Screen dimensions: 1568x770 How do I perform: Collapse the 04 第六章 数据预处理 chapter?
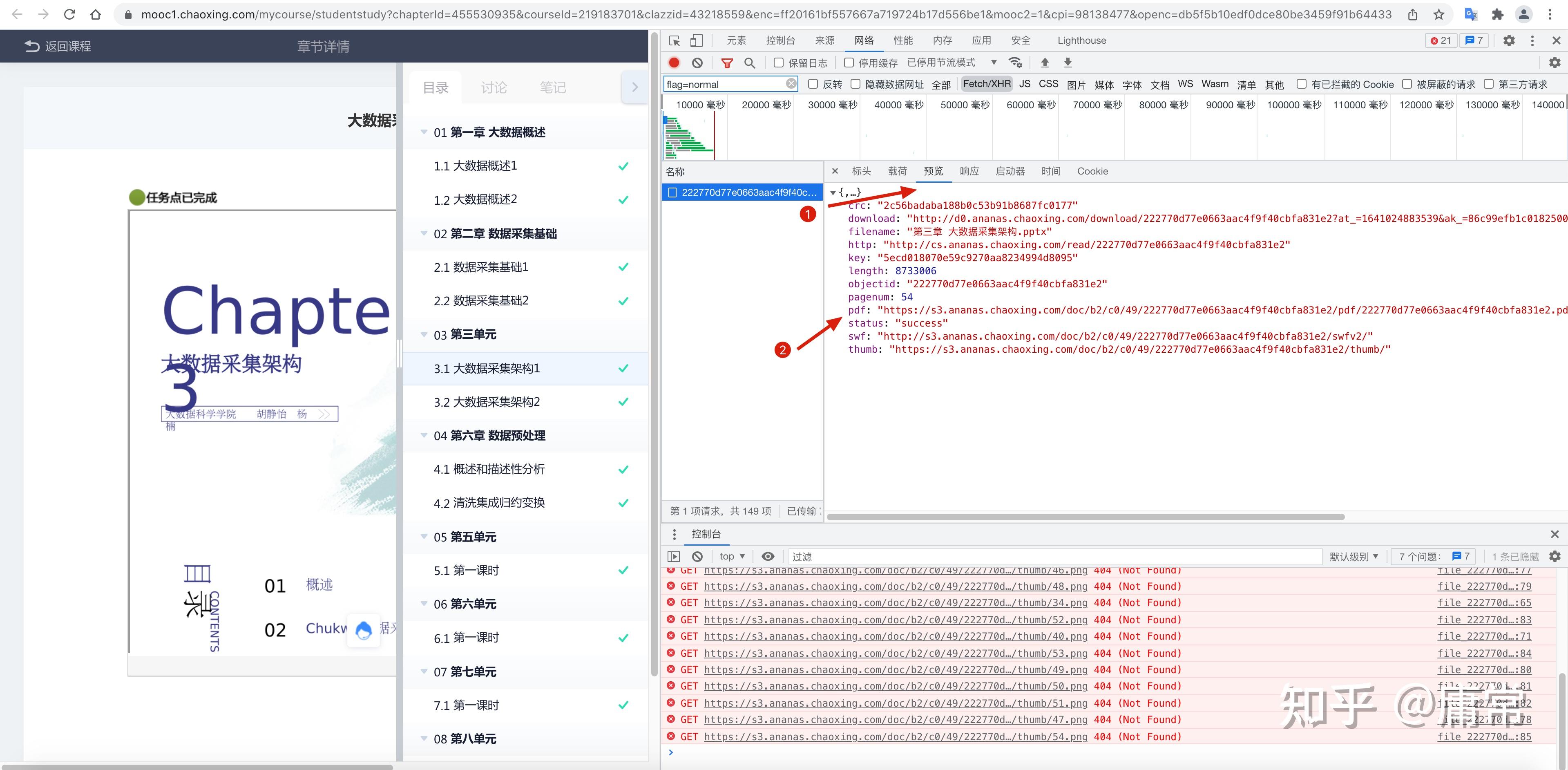tap(424, 435)
